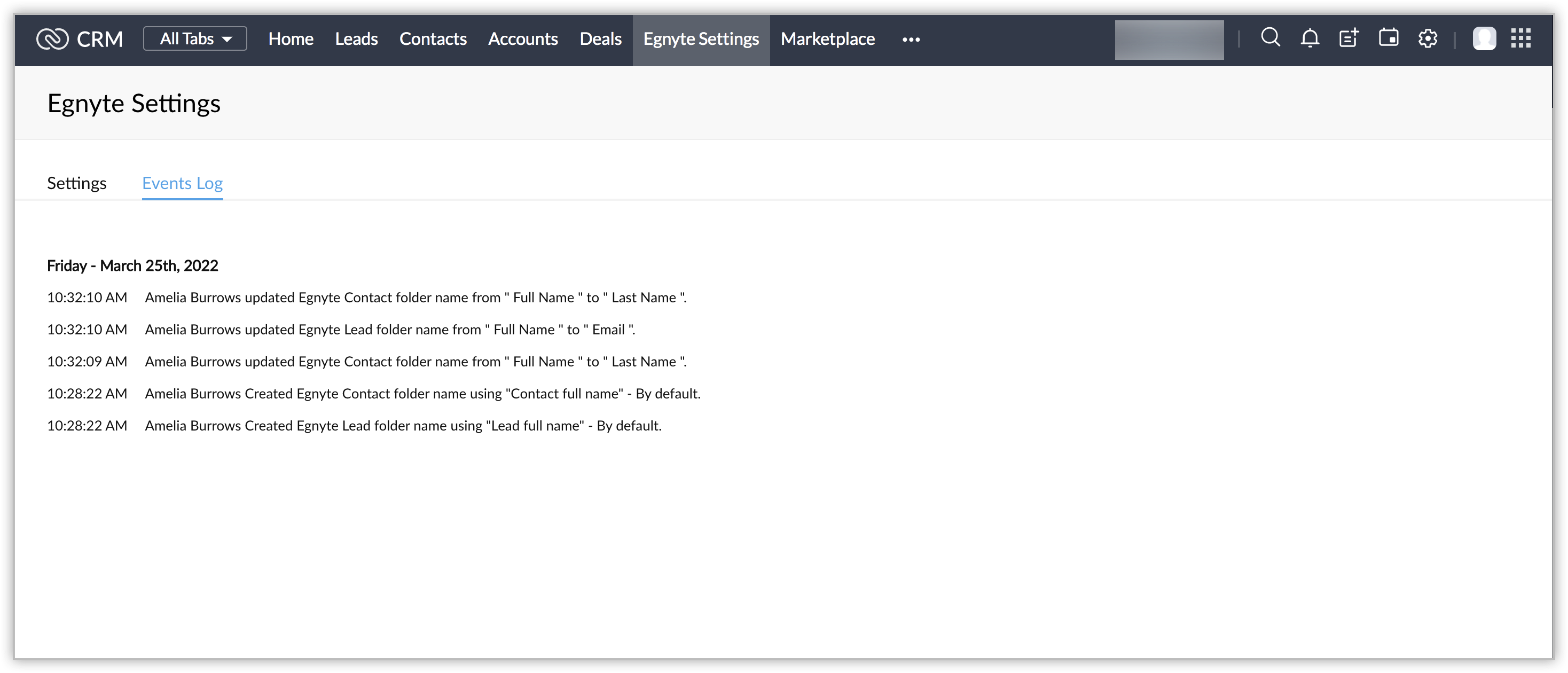Screen dimensions: 1568x673
Task: Open the apps grid launcher icon
Action: tap(1520, 38)
